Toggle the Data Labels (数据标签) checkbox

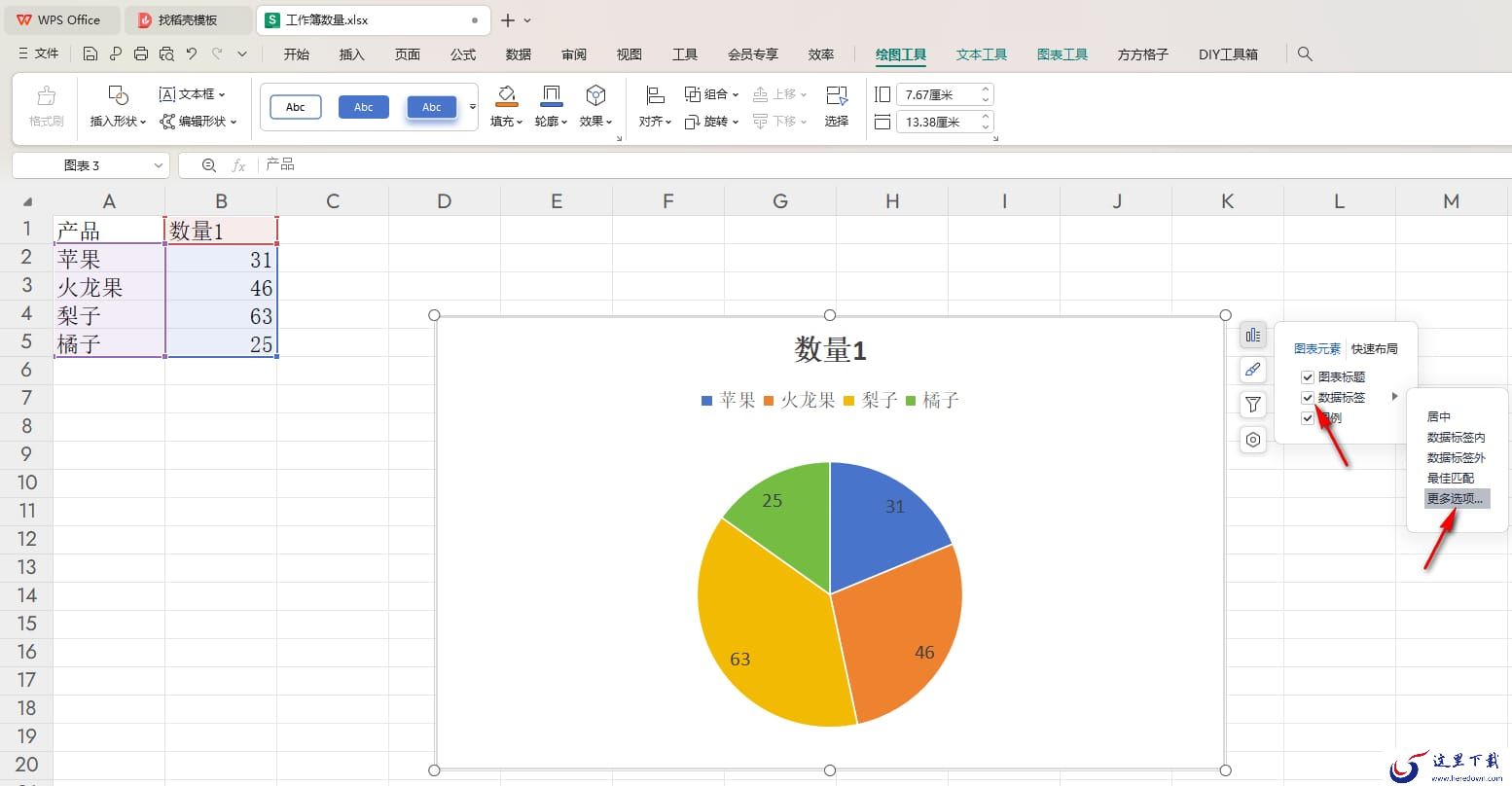coord(1308,397)
